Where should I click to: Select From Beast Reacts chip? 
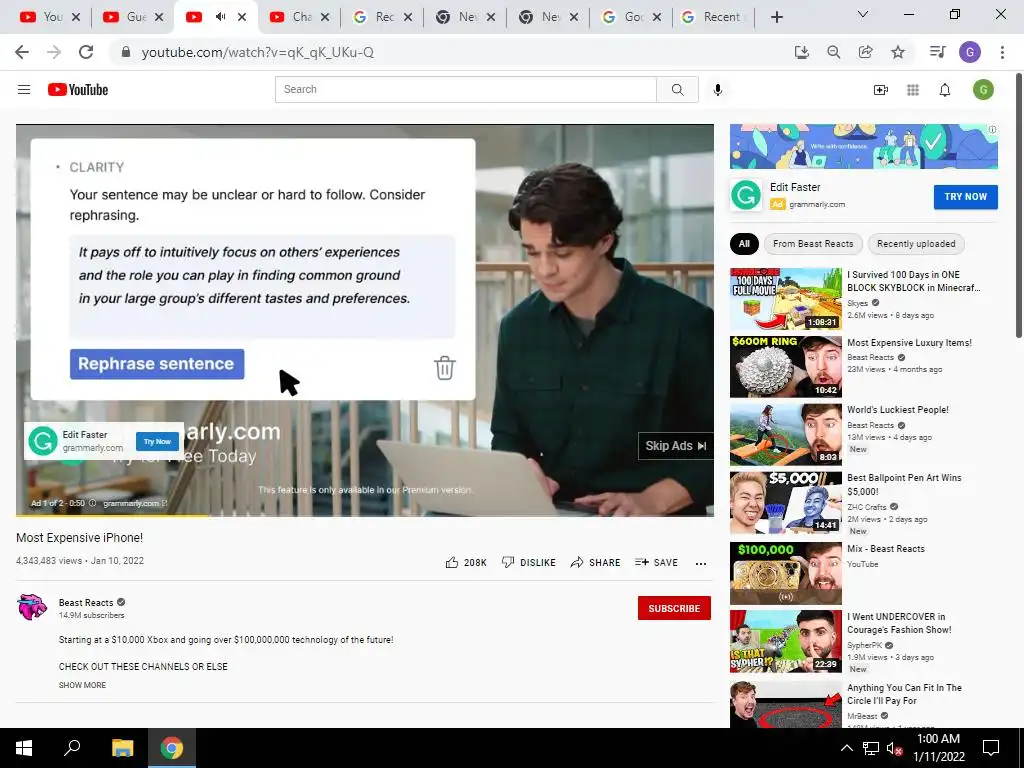(813, 244)
